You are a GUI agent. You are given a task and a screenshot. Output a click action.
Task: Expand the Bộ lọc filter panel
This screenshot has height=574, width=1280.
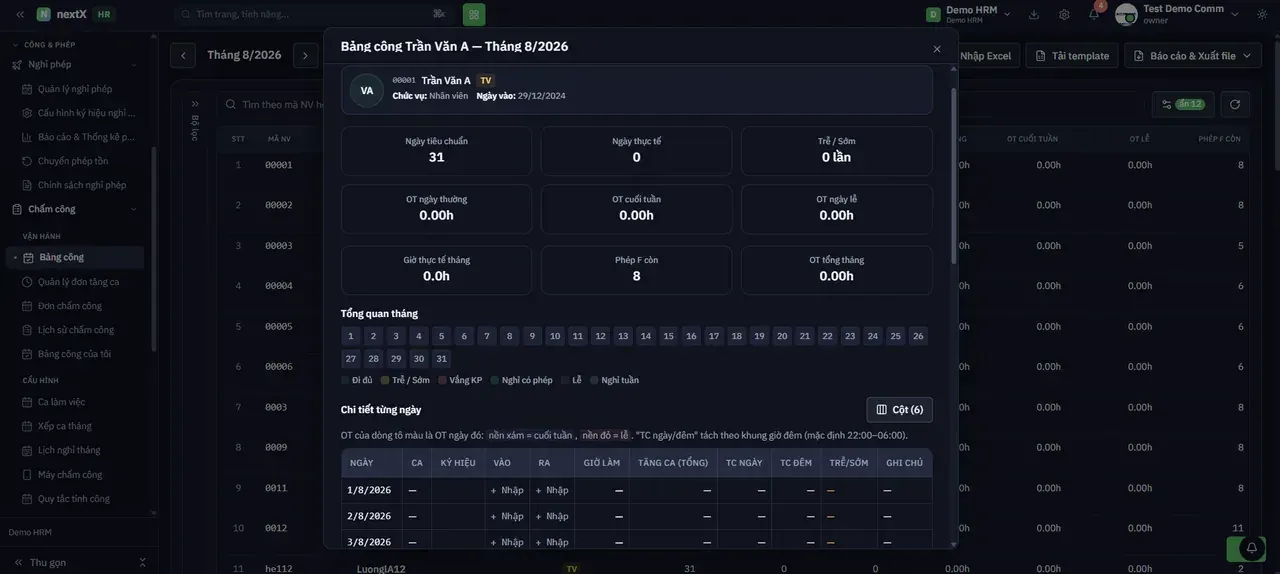pos(195,104)
